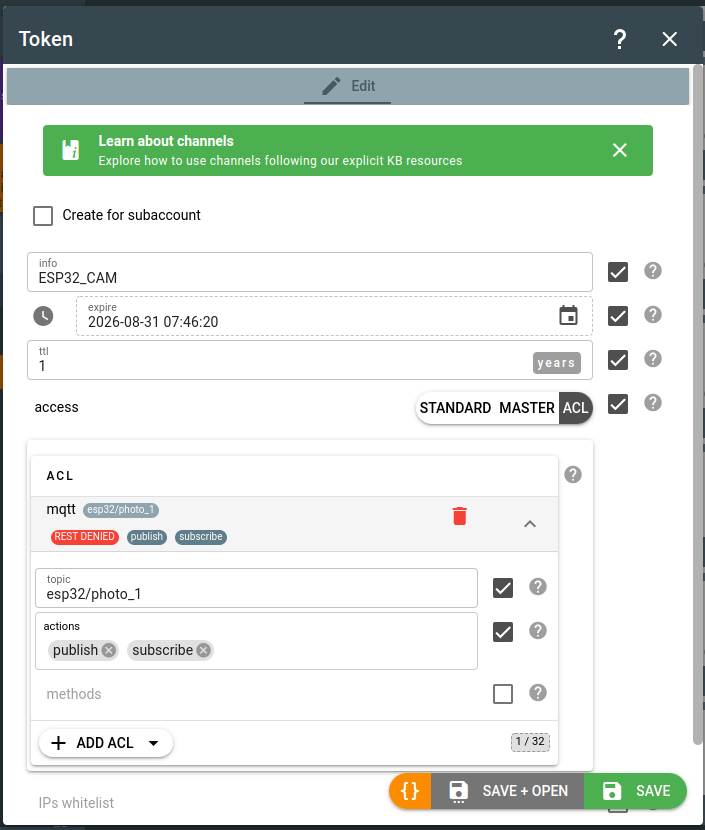
Task: Remove the publish action chip
Action: (109, 650)
